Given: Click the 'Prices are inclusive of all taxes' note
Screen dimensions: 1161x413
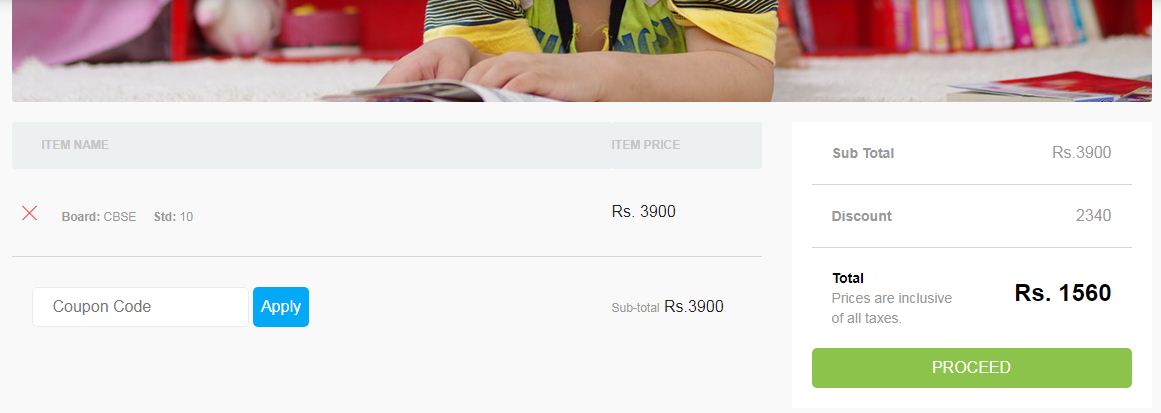Looking at the screenshot, I should tap(891, 309).
